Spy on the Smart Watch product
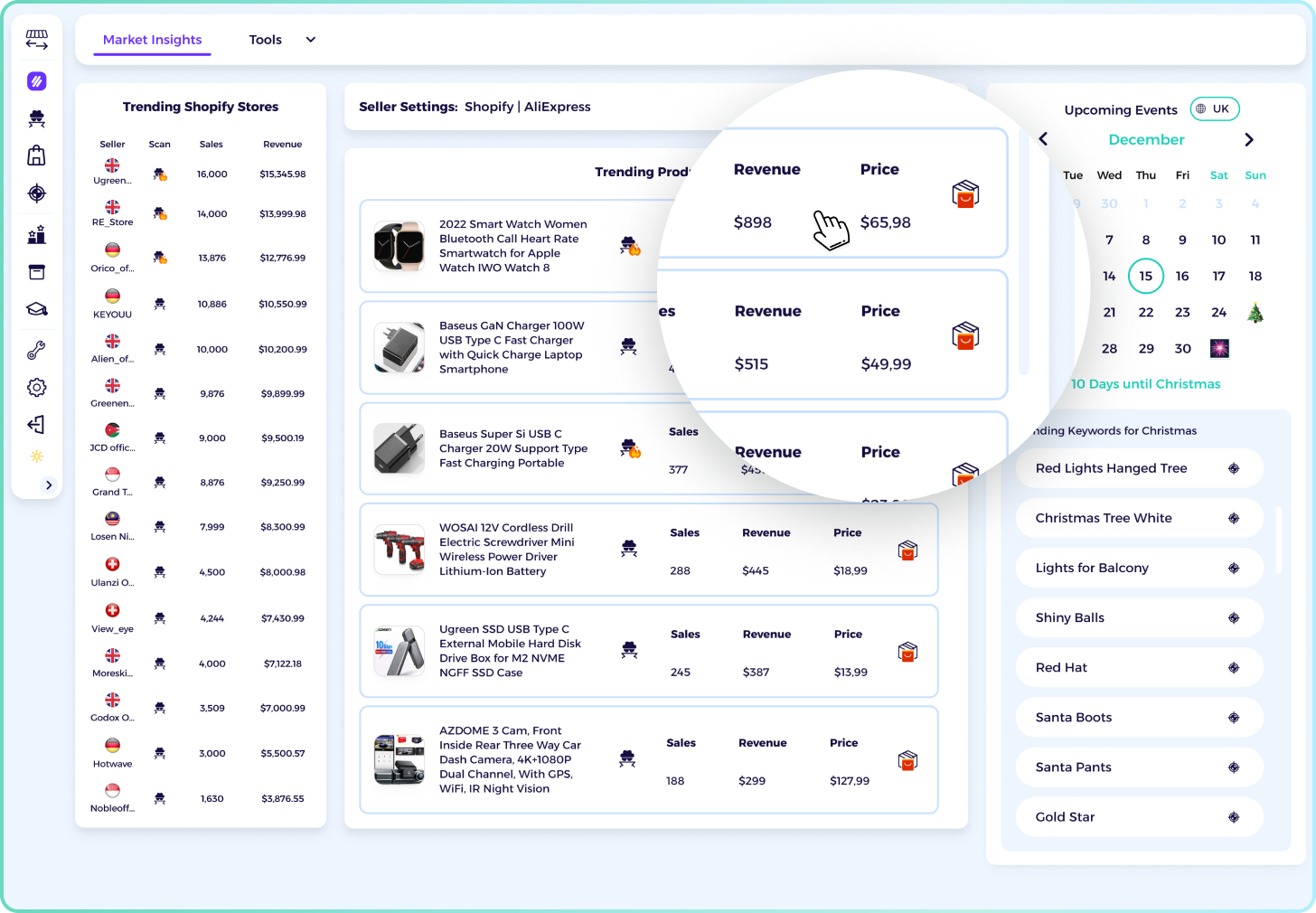1316x913 pixels. click(x=630, y=245)
